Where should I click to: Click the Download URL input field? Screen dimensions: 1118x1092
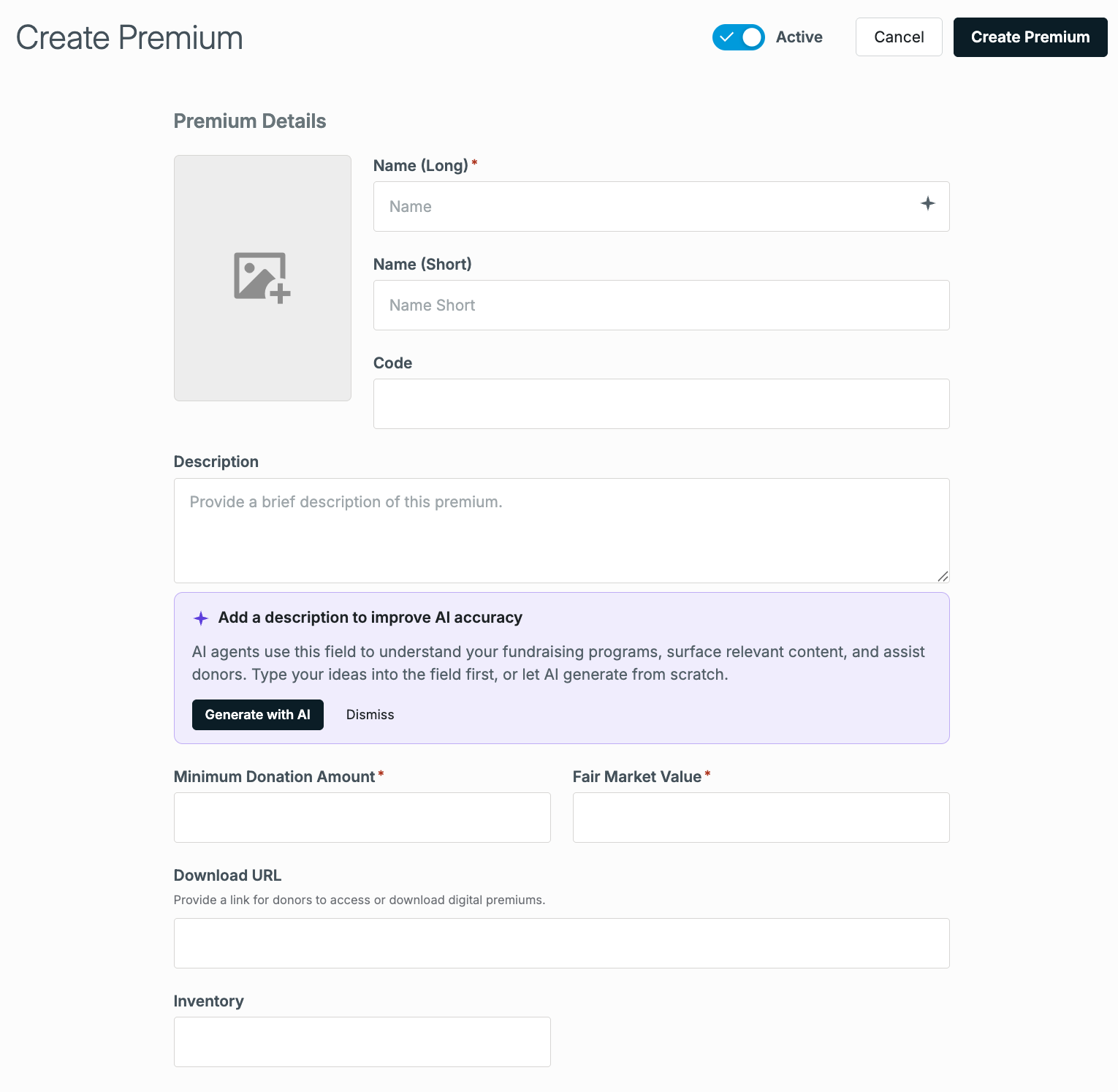tap(562, 944)
